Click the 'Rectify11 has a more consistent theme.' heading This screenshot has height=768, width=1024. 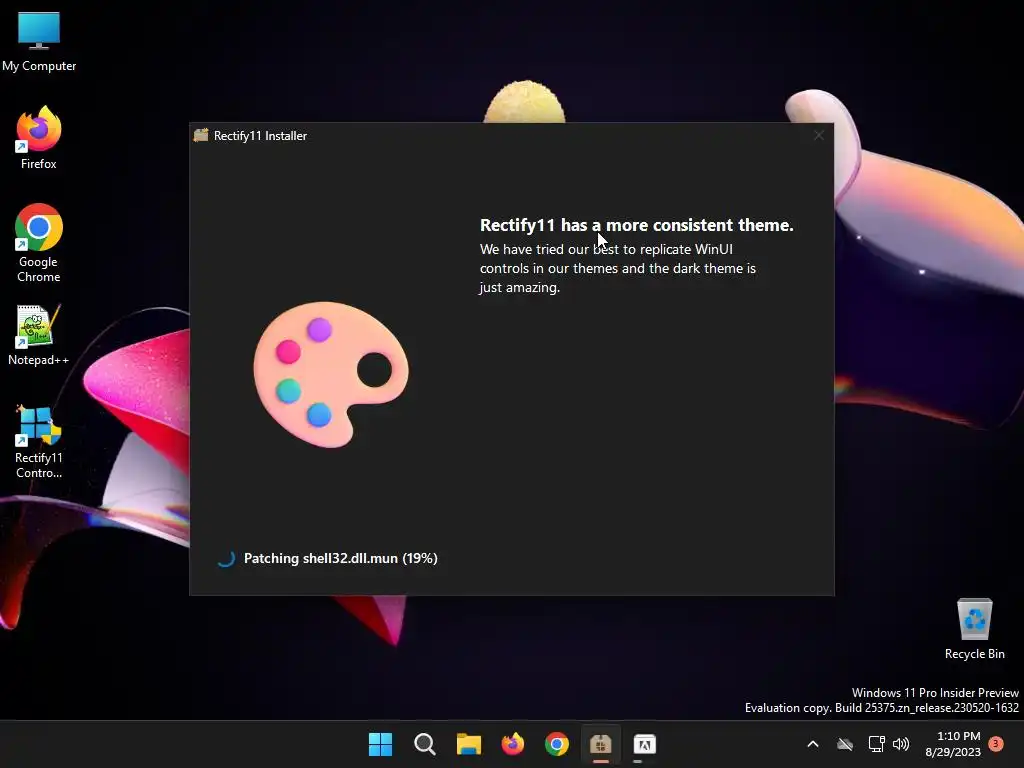click(x=637, y=225)
